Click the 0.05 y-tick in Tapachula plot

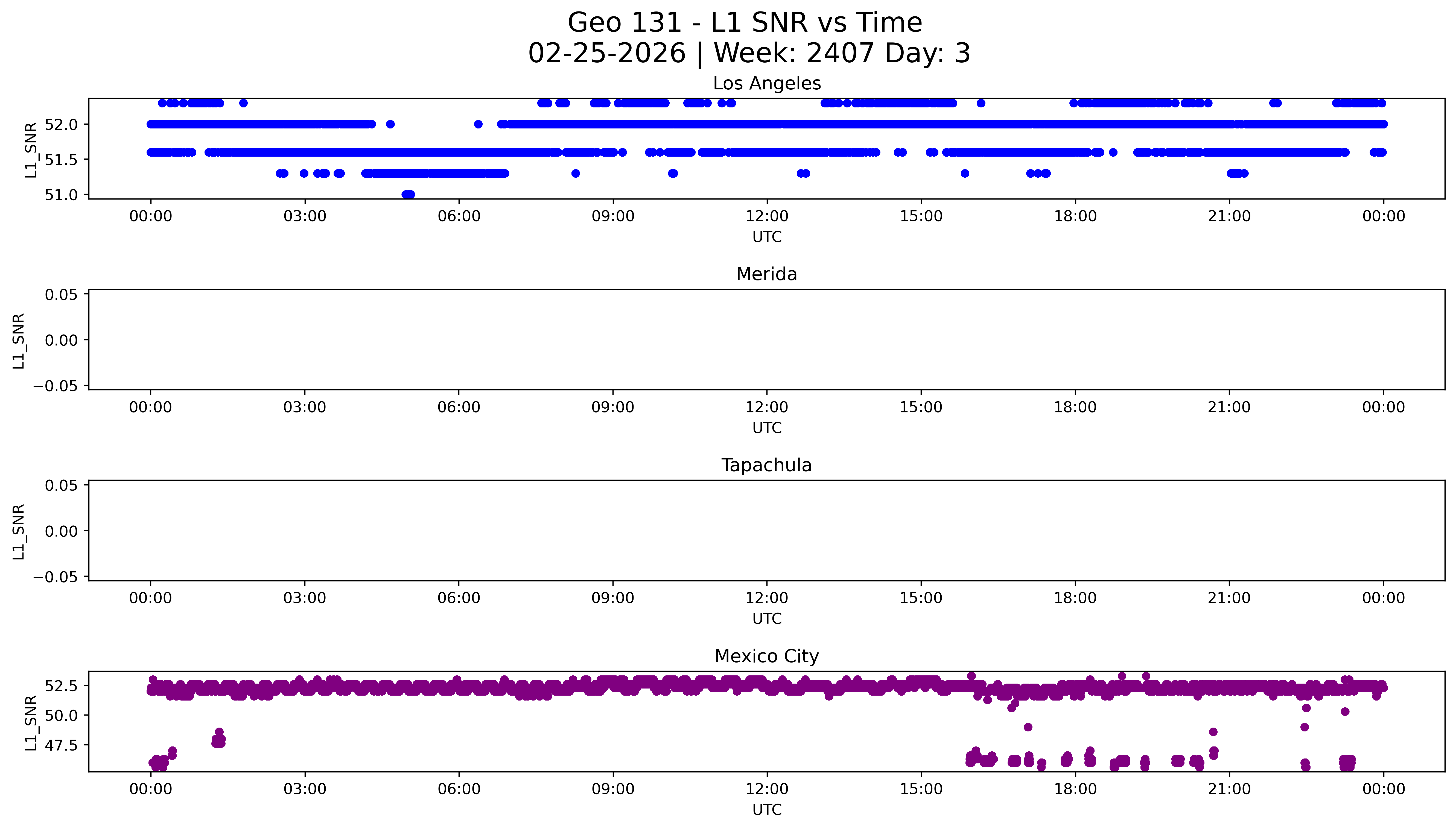62,485
